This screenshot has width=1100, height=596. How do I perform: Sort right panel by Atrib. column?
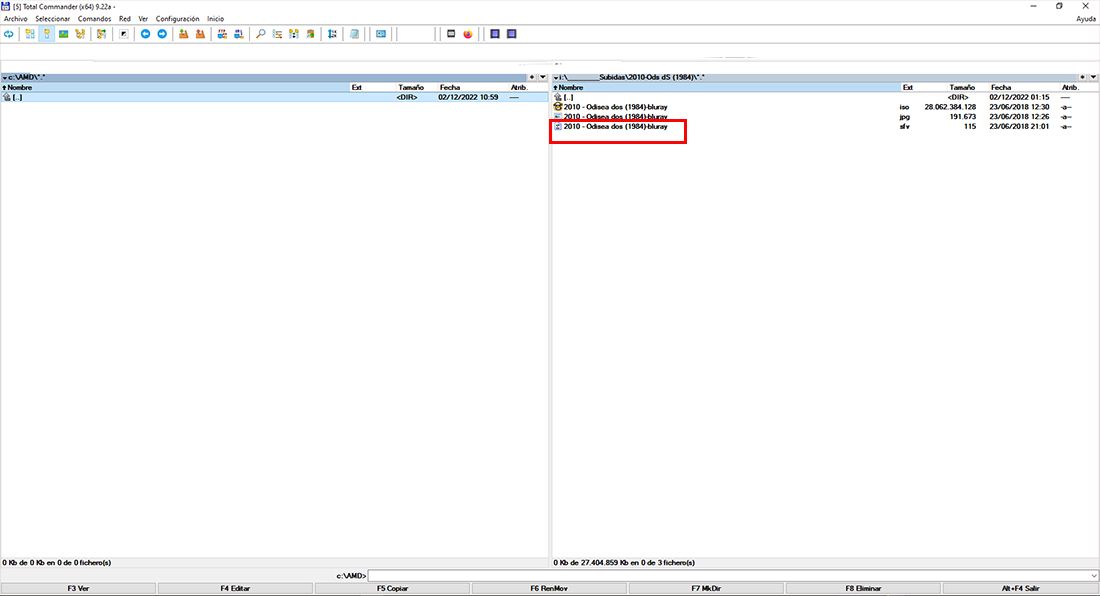tap(1071, 88)
